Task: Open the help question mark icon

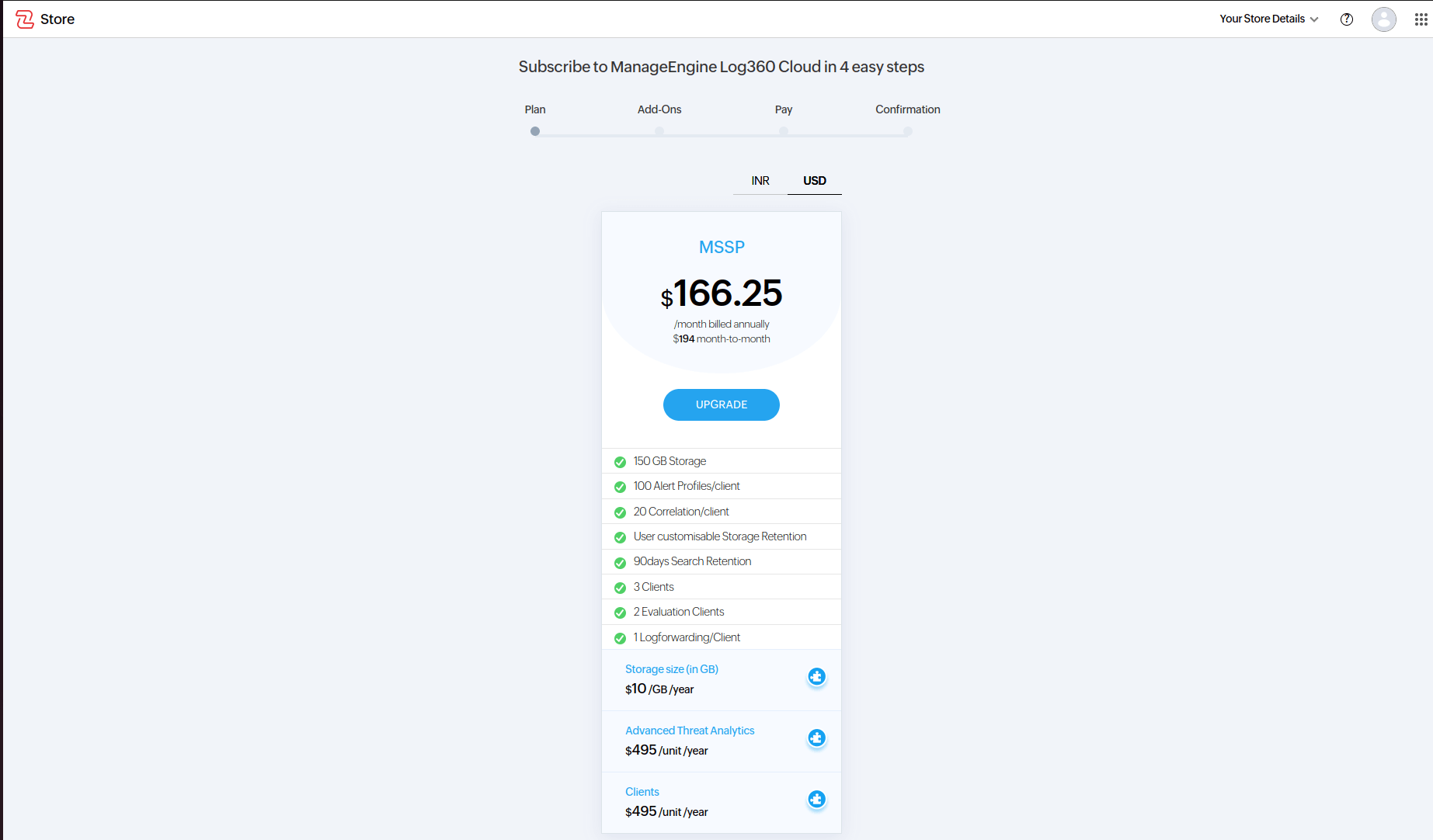Action: 1347,19
